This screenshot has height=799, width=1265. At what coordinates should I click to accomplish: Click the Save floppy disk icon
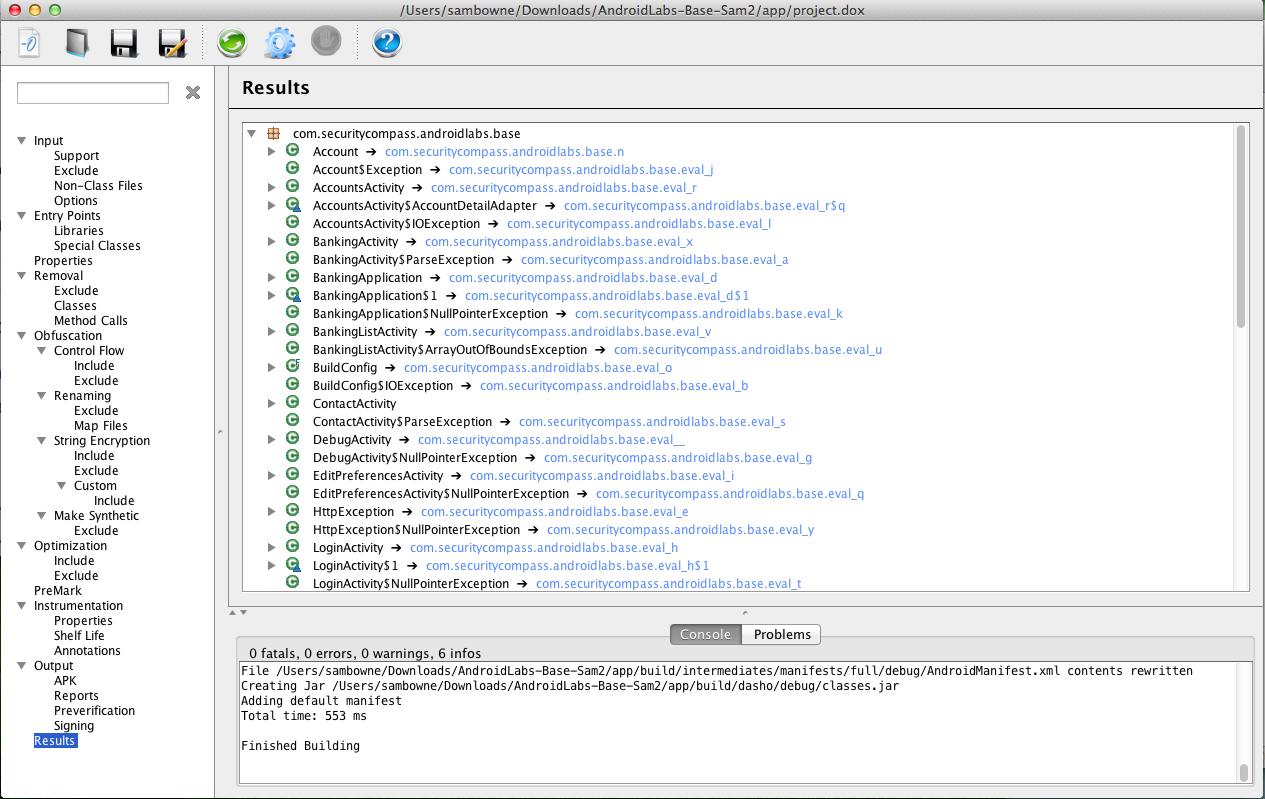click(x=124, y=43)
